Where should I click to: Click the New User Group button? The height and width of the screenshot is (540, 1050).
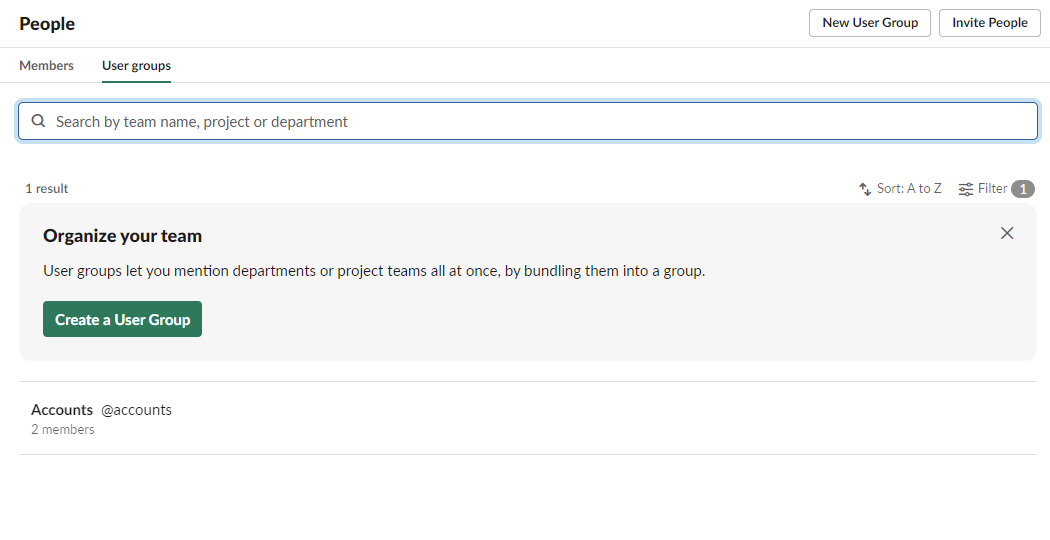pyautogui.click(x=869, y=23)
